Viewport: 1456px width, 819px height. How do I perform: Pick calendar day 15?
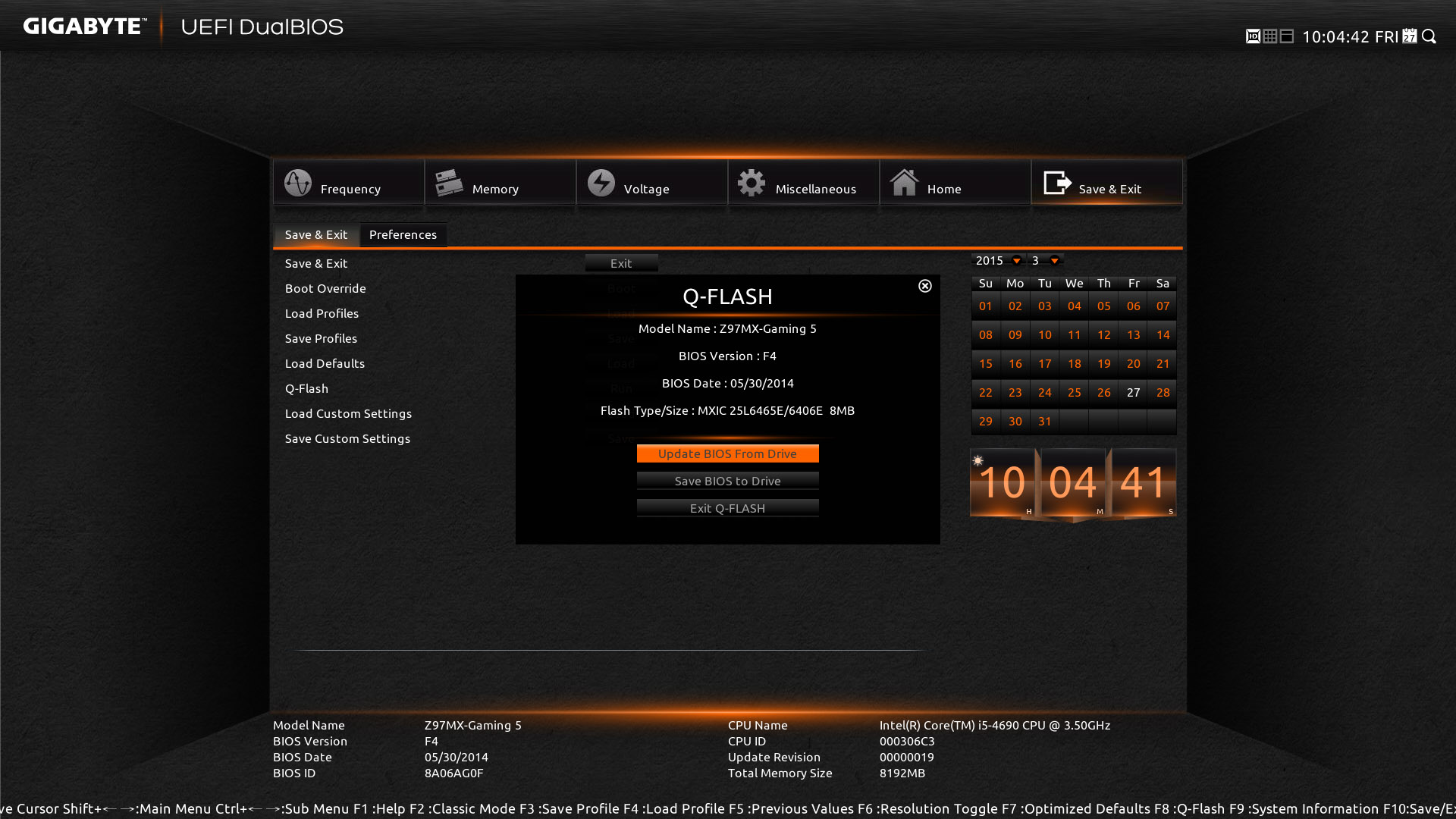pyautogui.click(x=986, y=364)
